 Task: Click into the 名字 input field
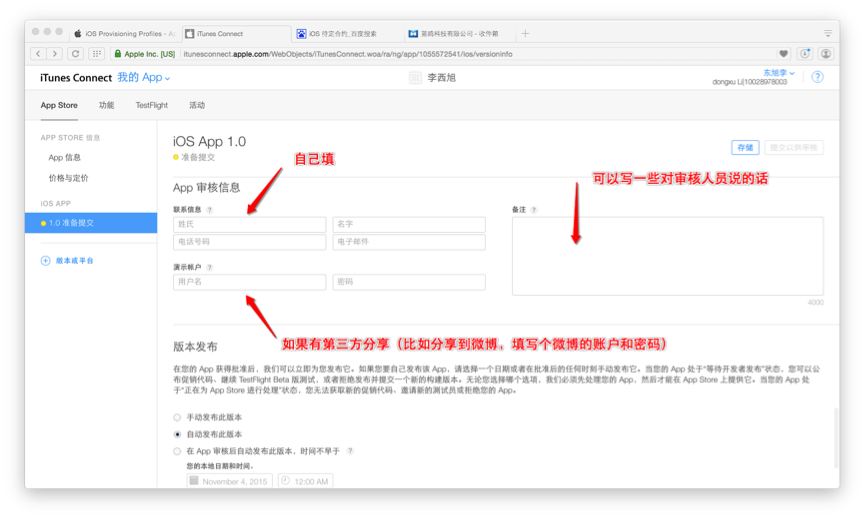(x=409, y=224)
